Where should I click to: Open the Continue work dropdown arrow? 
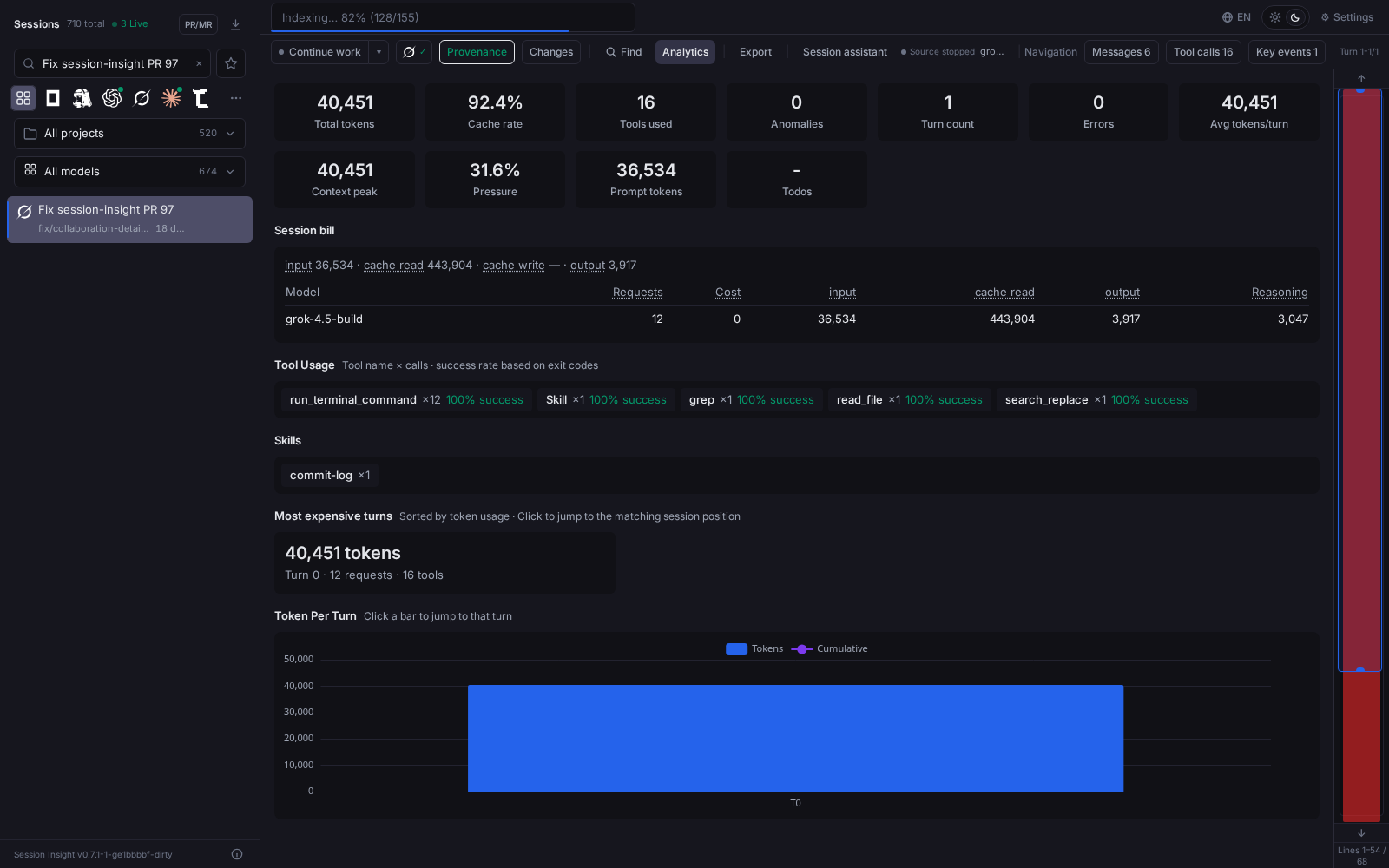pos(379,52)
